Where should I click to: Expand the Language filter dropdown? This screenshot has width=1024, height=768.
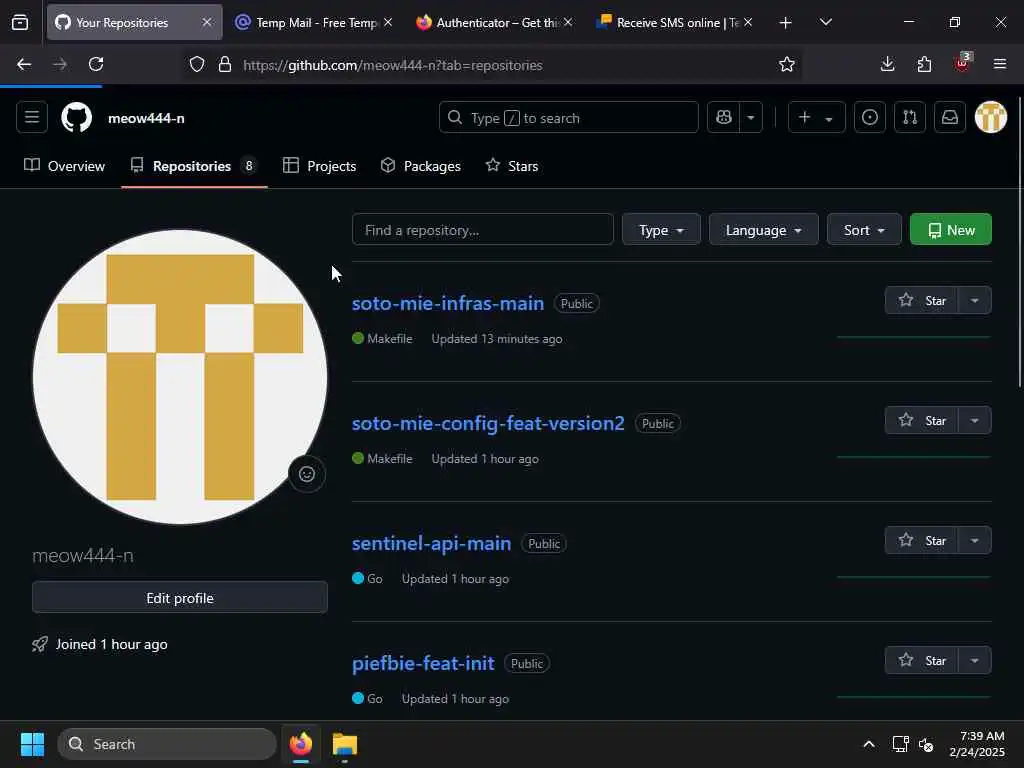tap(763, 230)
